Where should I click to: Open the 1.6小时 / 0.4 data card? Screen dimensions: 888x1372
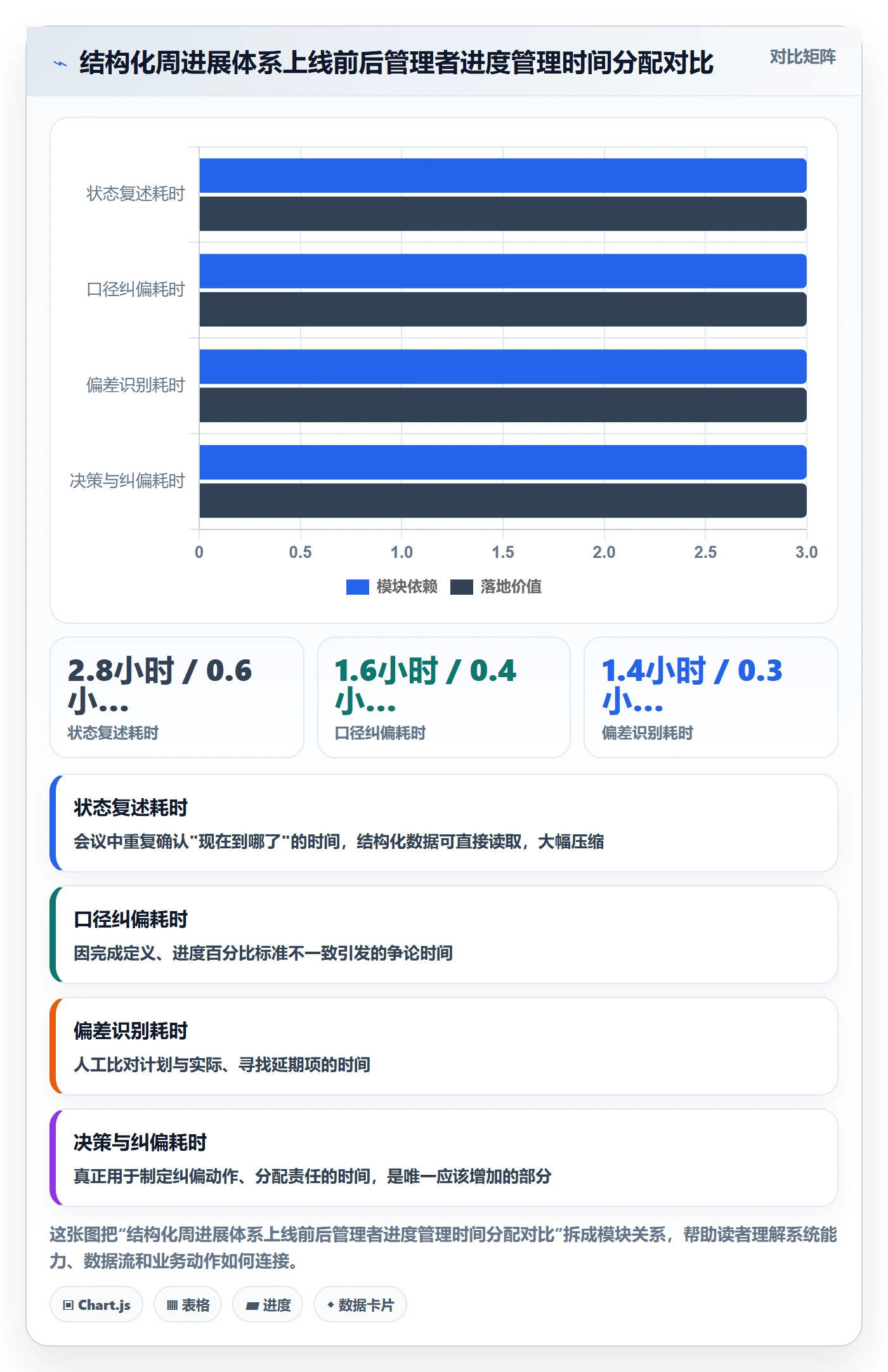click(444, 697)
